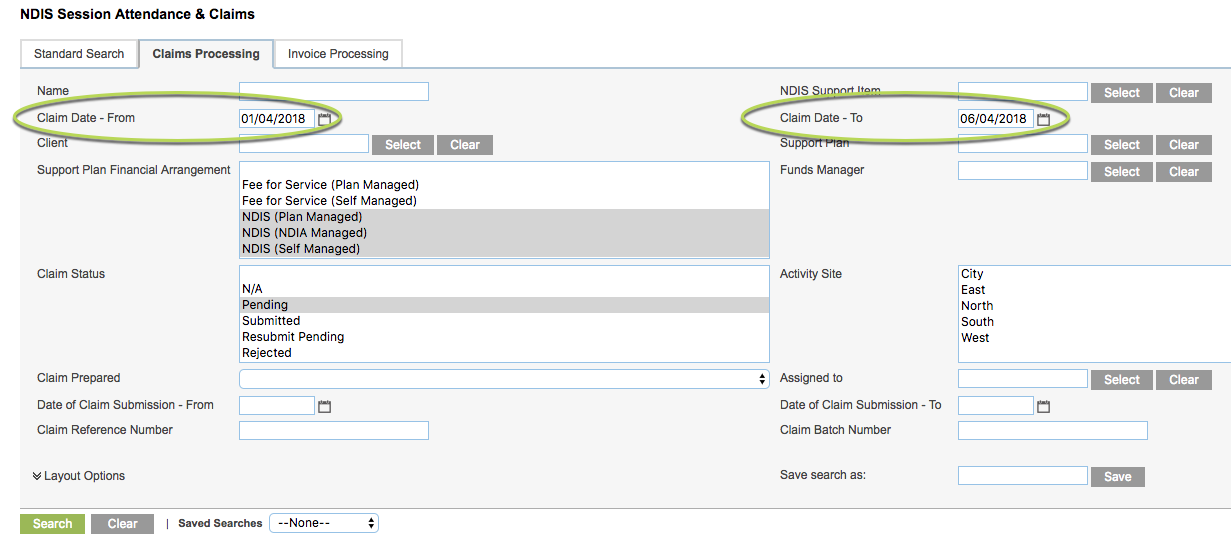Clear the Funds Manager field

1184,172
